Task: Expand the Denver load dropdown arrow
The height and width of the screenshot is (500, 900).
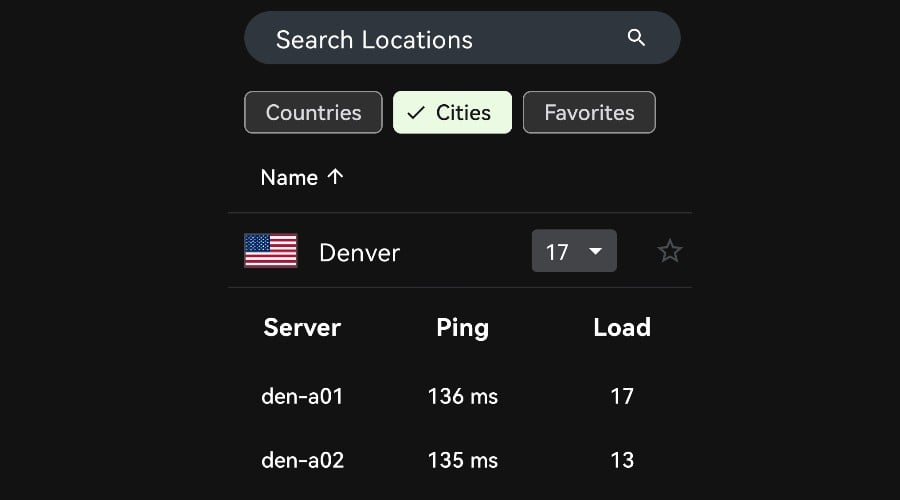Action: (x=596, y=251)
